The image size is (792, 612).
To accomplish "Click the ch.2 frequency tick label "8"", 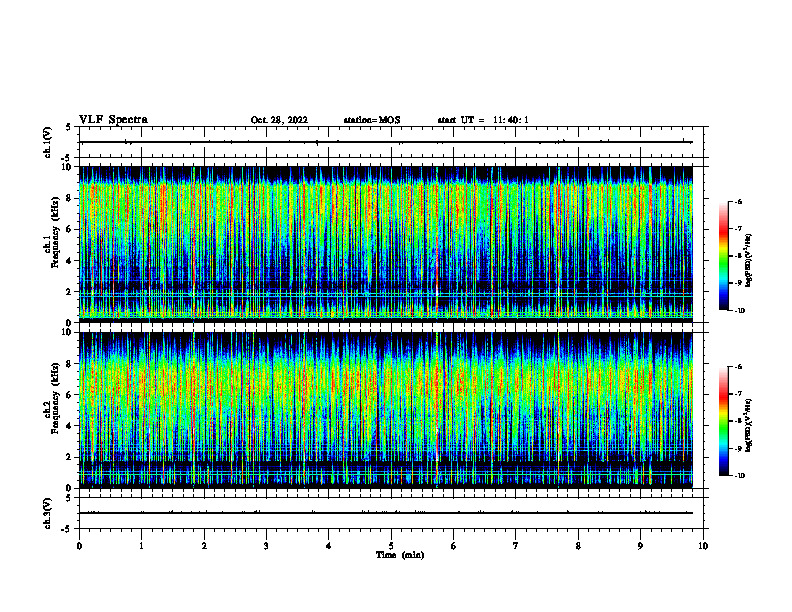I will click(x=69, y=364).
